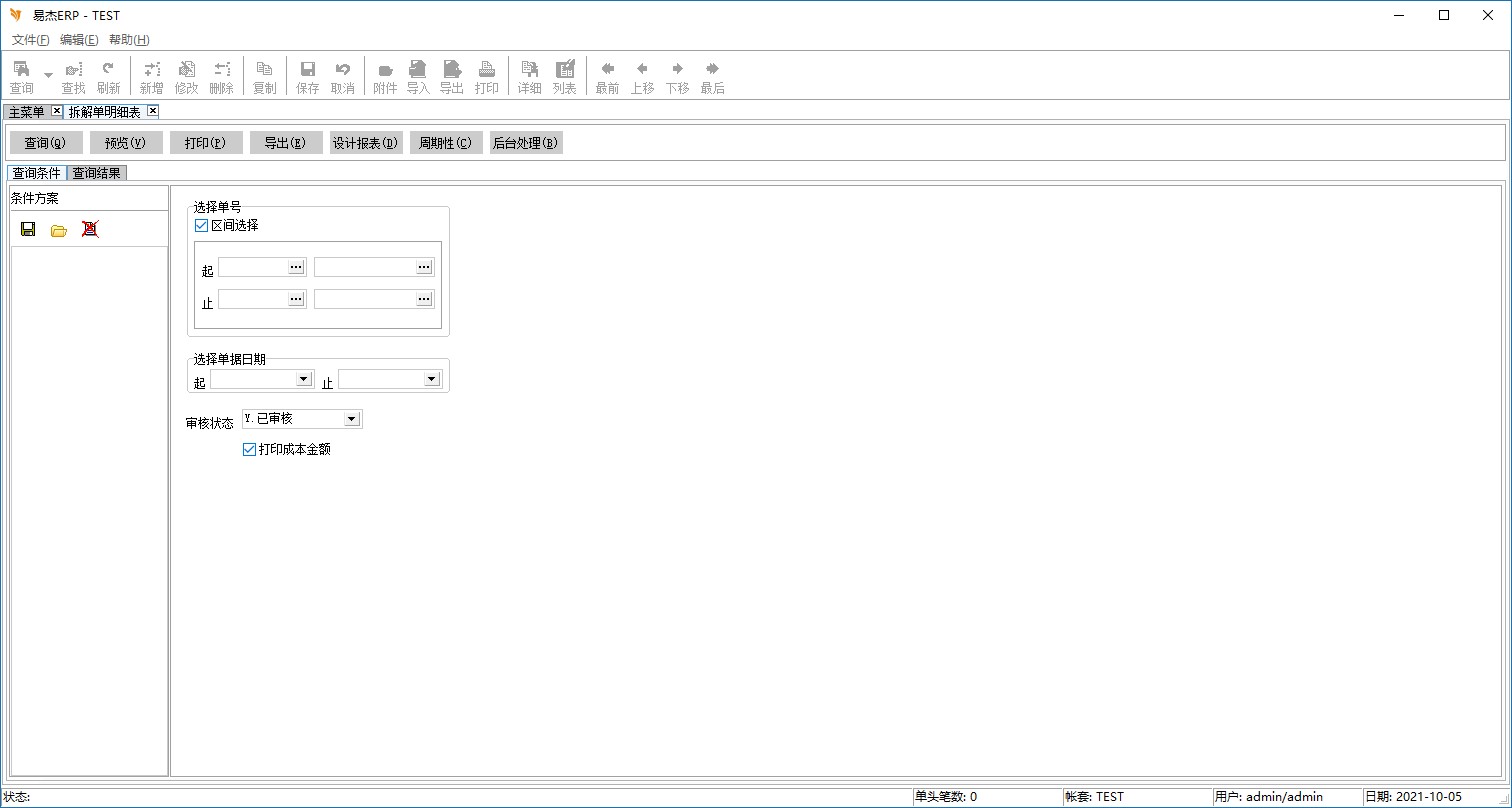
Task: Uncheck the 区间选择 checkbox
Action: point(202,226)
